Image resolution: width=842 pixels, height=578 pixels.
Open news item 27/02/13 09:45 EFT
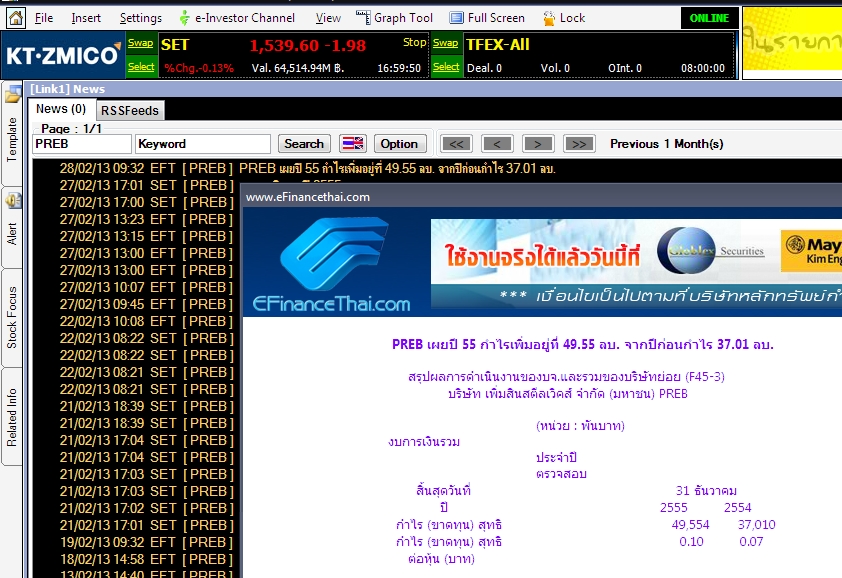point(146,305)
